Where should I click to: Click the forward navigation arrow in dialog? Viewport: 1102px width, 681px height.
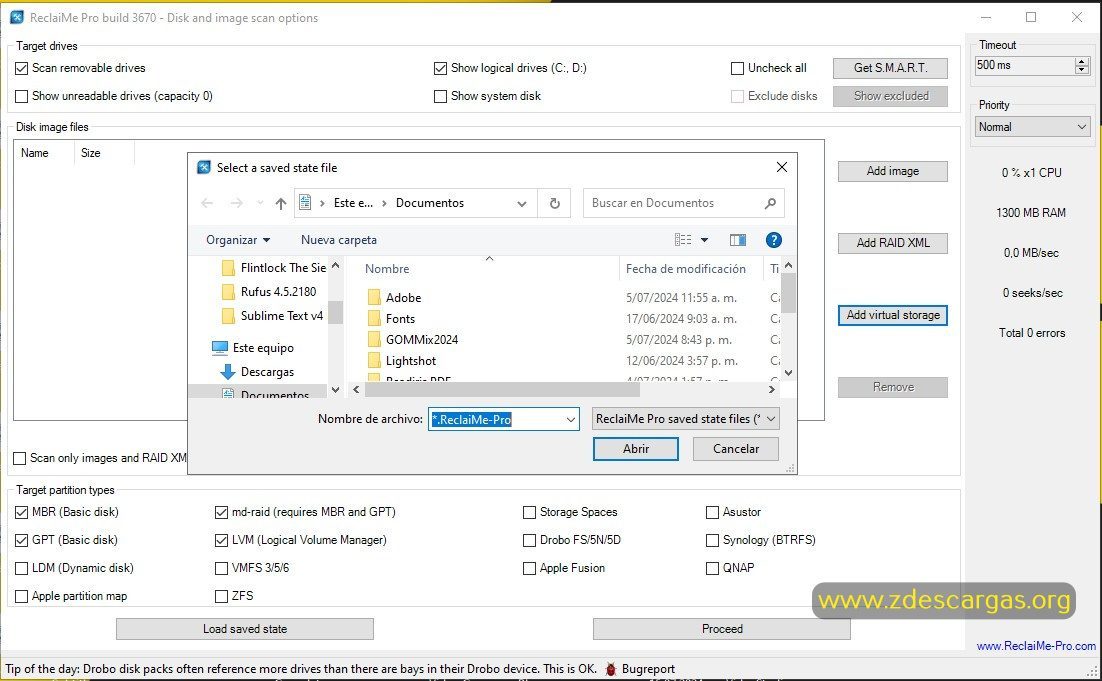coord(236,203)
